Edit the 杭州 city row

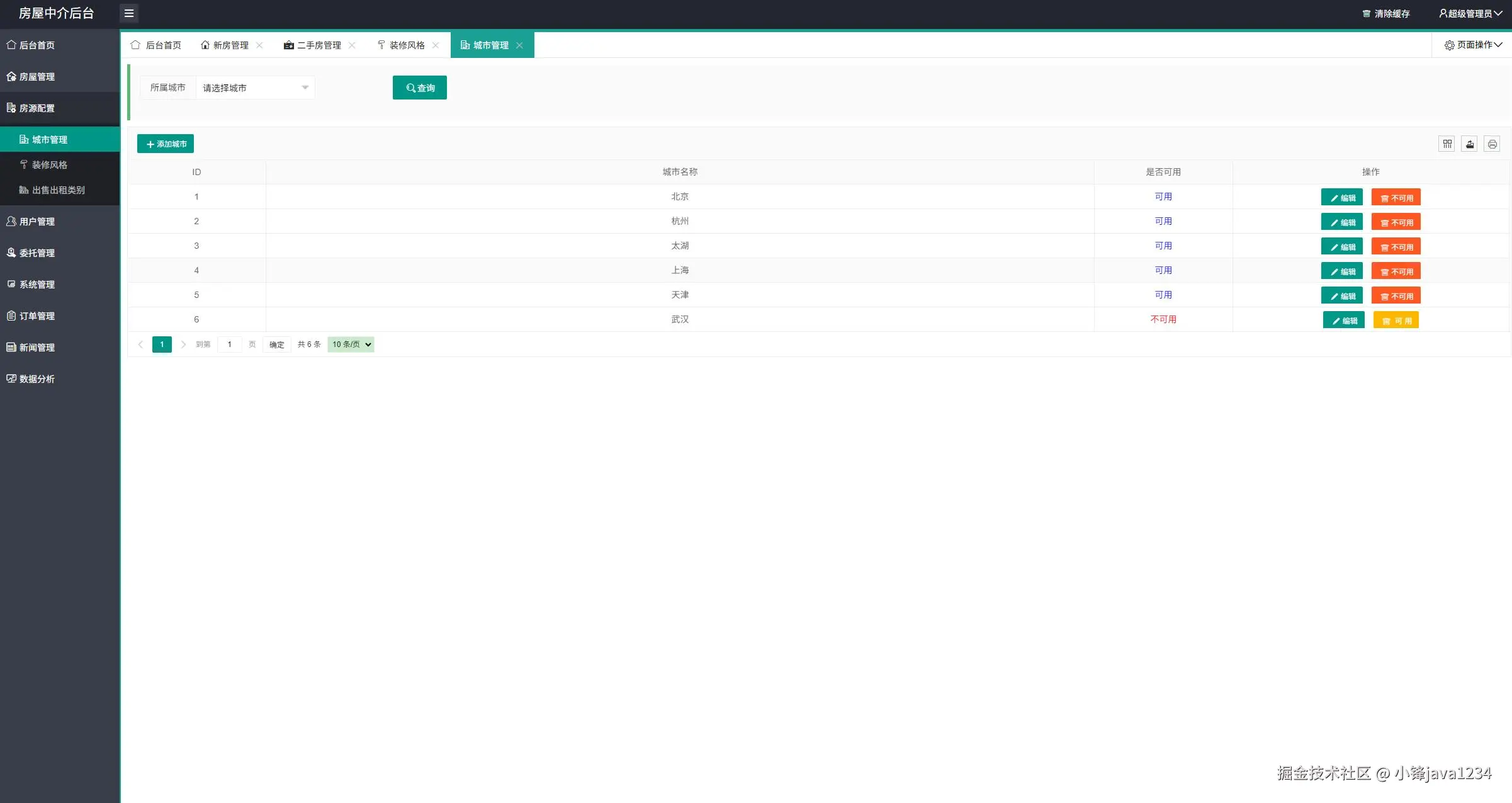click(x=1342, y=222)
